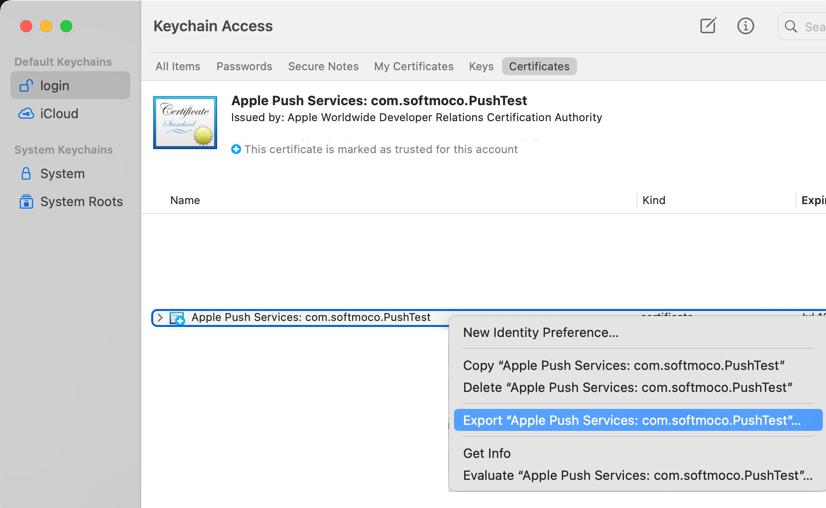Expand the Apple Push Services certificate row
The width and height of the screenshot is (826, 508).
tap(160, 318)
